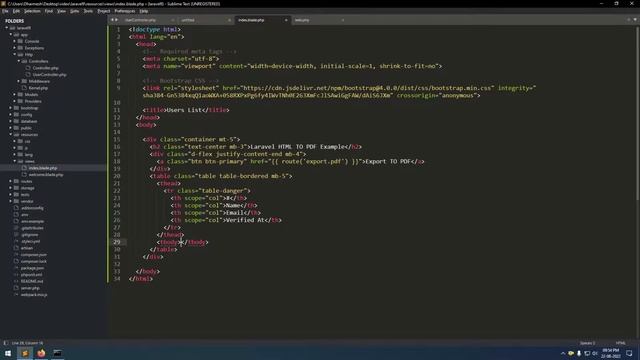Image resolution: width=640 pixels, height=360 pixels.
Task: Open UserController.php in the sidebar
Action: point(49,75)
